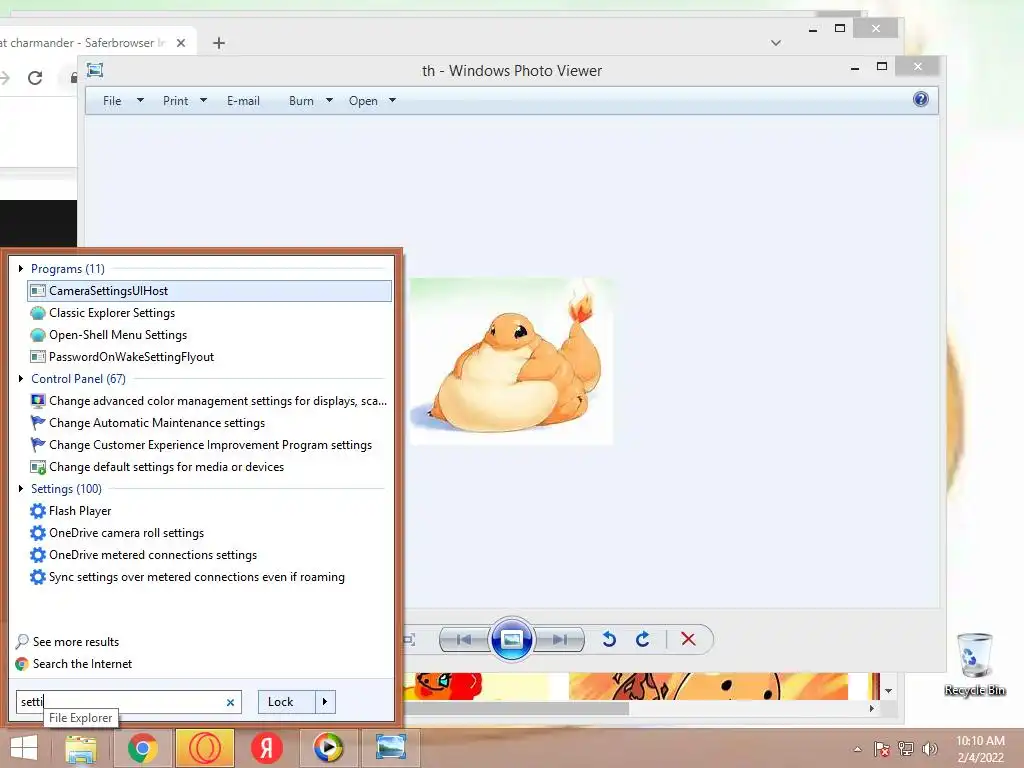This screenshot has width=1024, height=768.
Task: Reload the browser page
Action: click(x=35, y=78)
